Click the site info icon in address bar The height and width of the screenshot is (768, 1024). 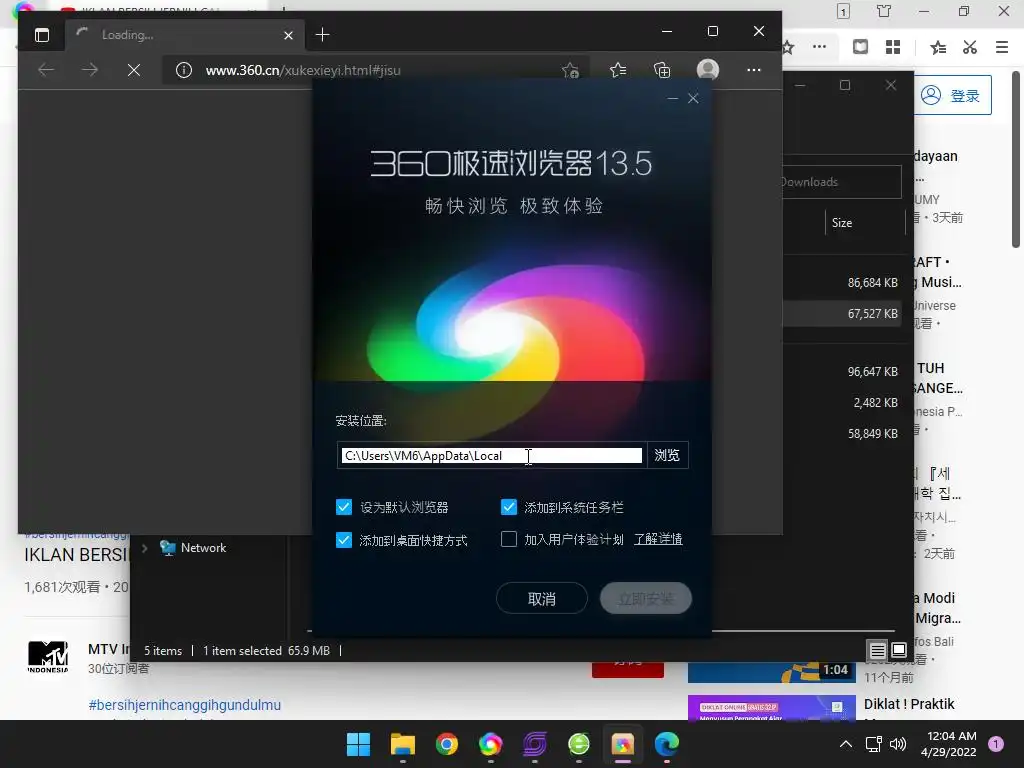pos(184,70)
